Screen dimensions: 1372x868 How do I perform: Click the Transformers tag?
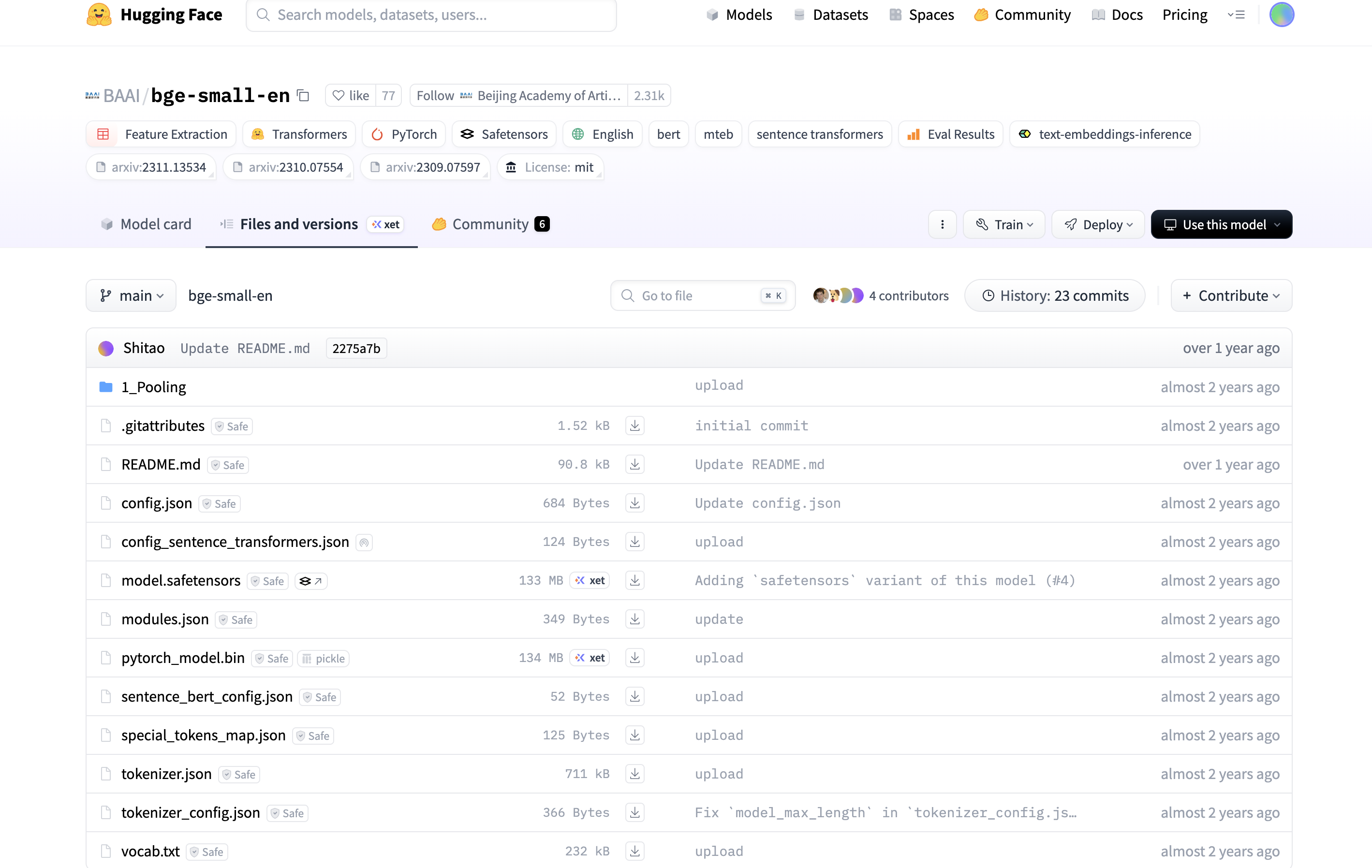(299, 134)
